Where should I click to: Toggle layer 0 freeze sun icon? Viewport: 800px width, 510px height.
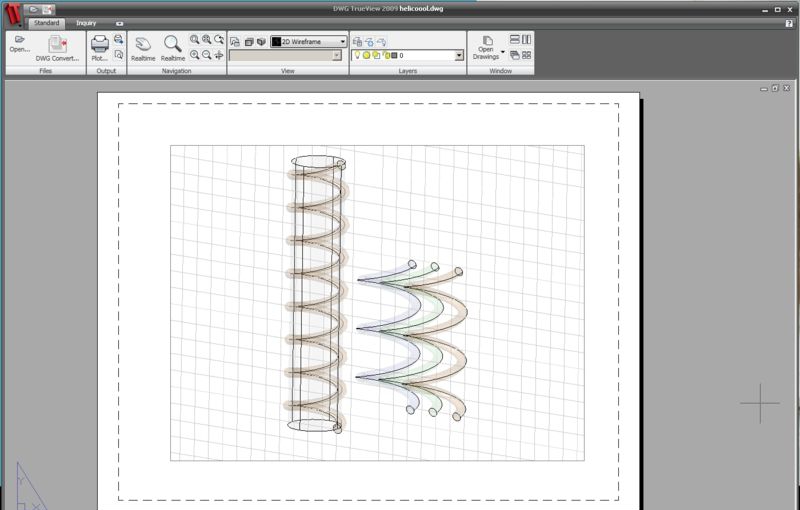[367, 56]
